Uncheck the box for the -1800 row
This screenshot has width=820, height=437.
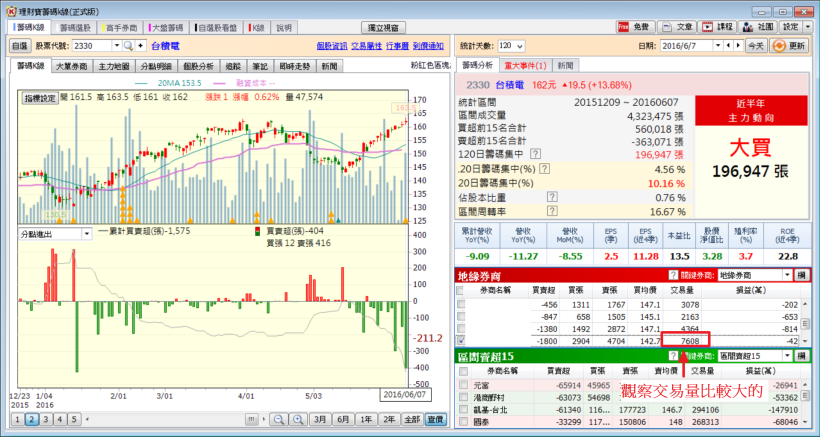(x=461, y=341)
